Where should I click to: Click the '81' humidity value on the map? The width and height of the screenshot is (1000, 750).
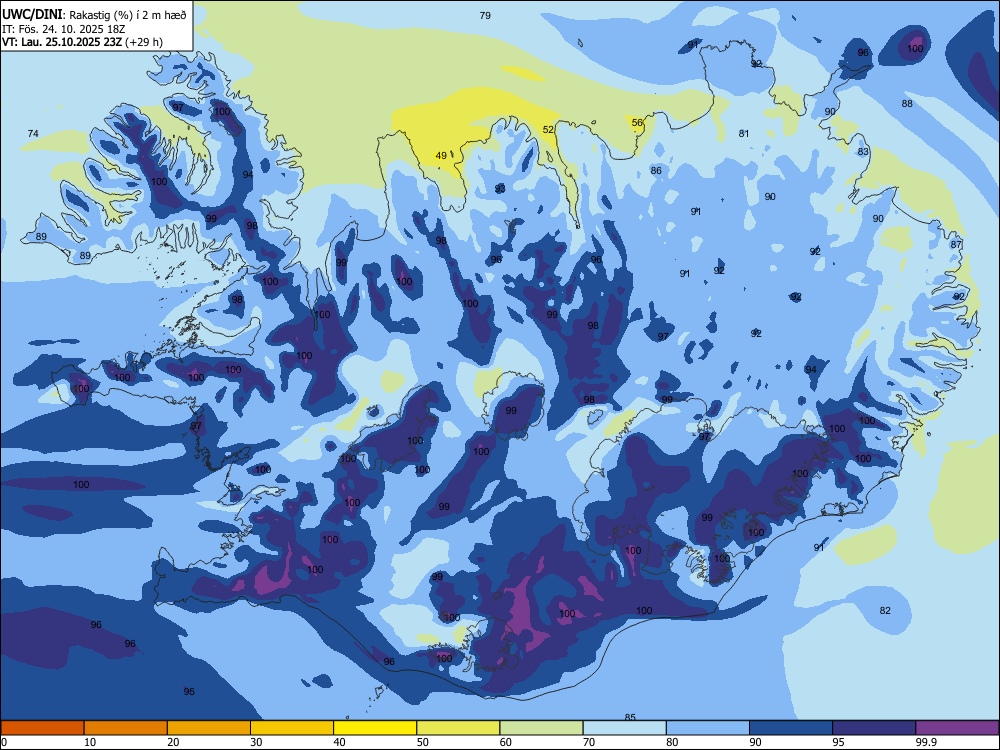pos(744,133)
